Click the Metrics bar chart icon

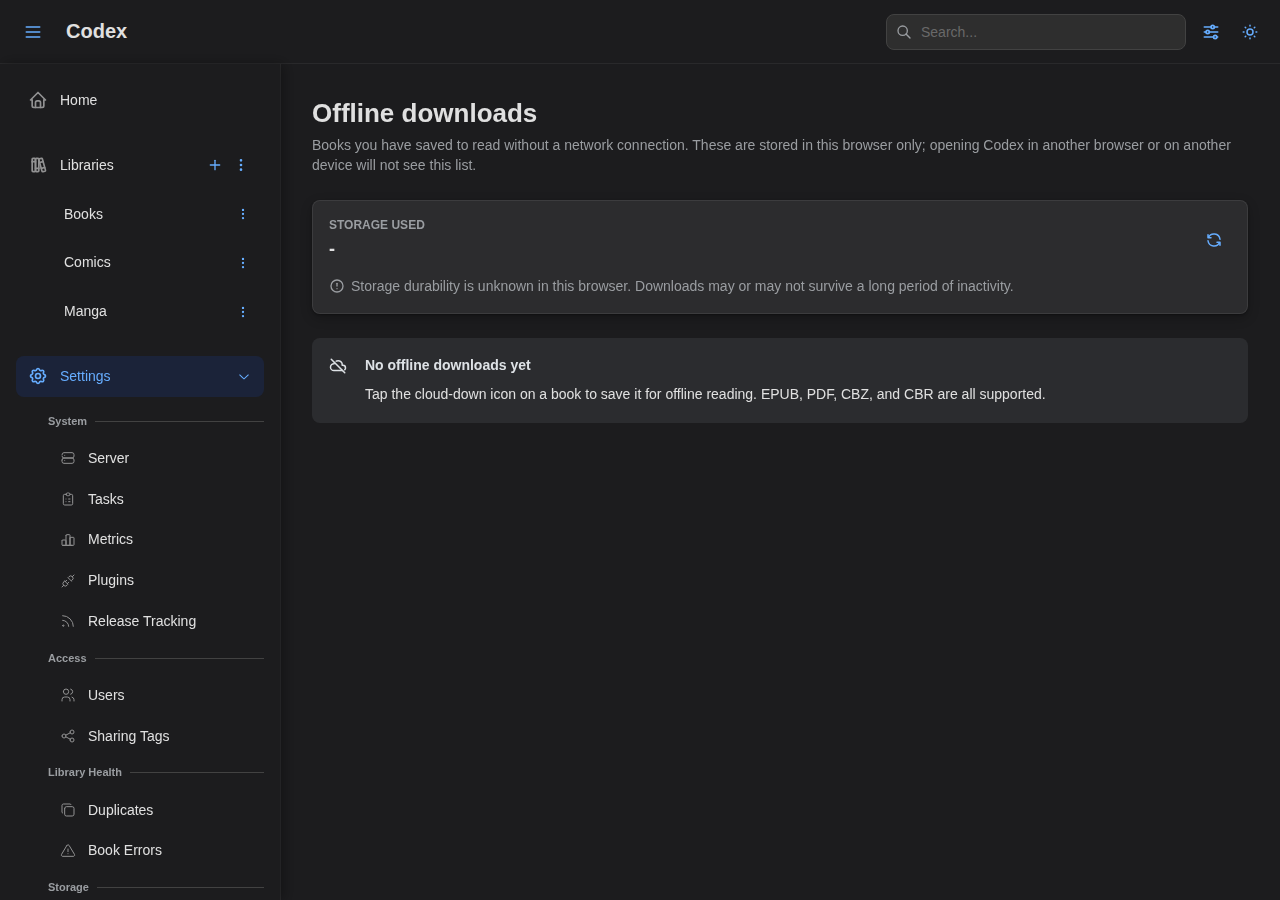68,540
